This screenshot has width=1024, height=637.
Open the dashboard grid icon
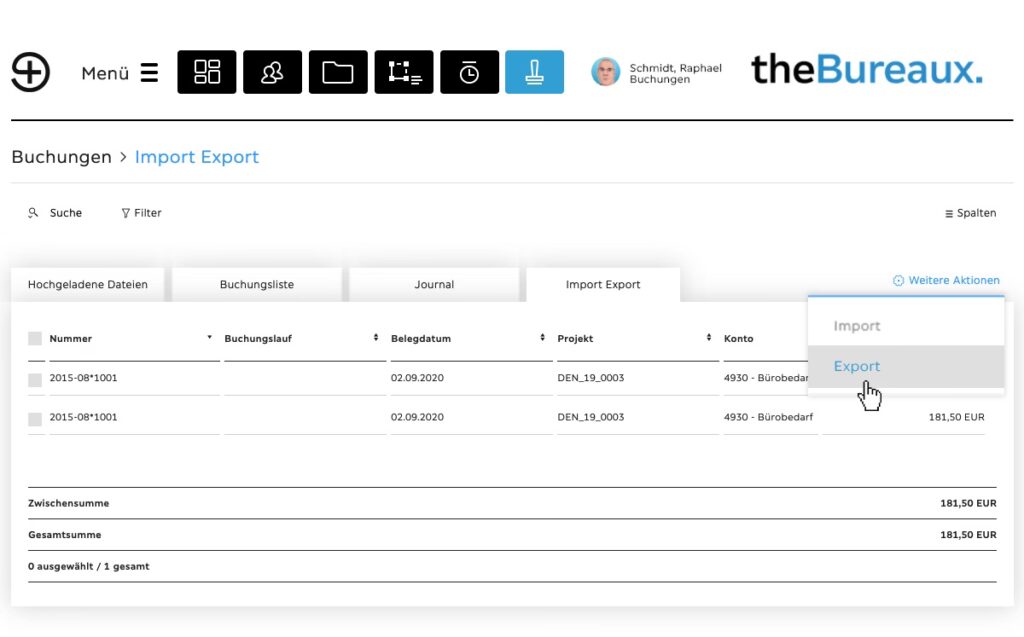click(207, 72)
